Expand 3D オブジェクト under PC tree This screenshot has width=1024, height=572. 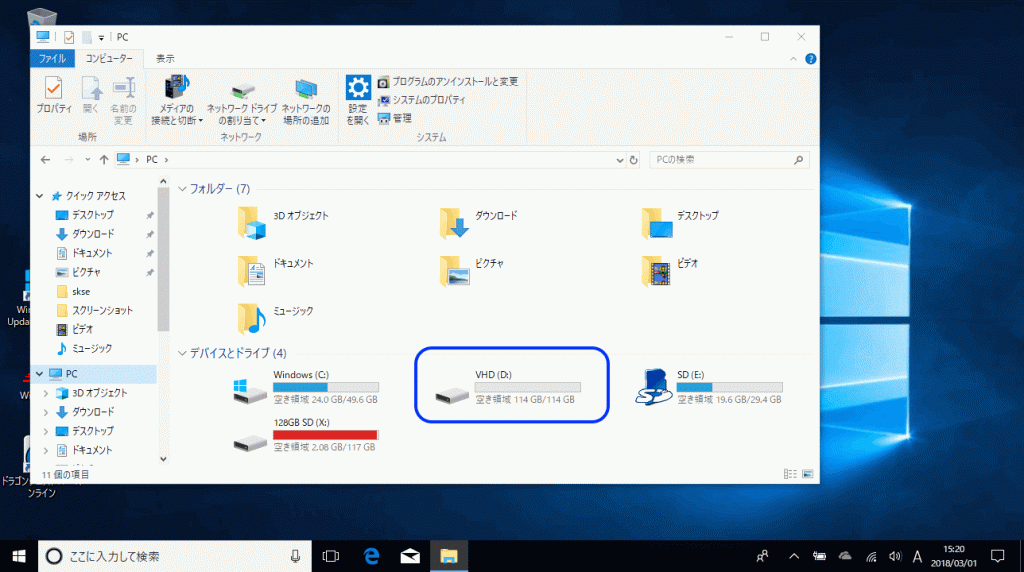(x=46, y=393)
